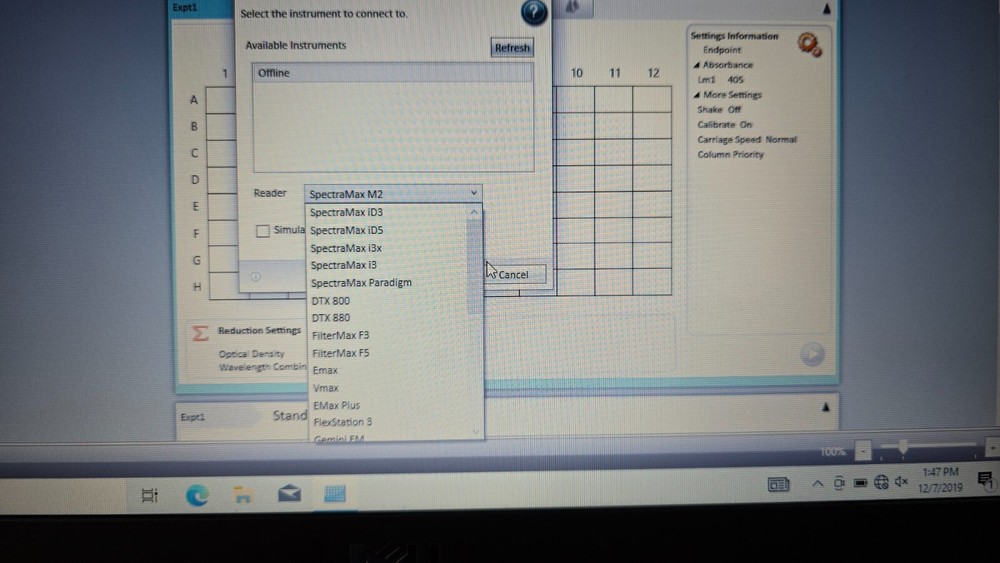
Task: Open touch keyboard tray icon
Action: (x=778, y=485)
